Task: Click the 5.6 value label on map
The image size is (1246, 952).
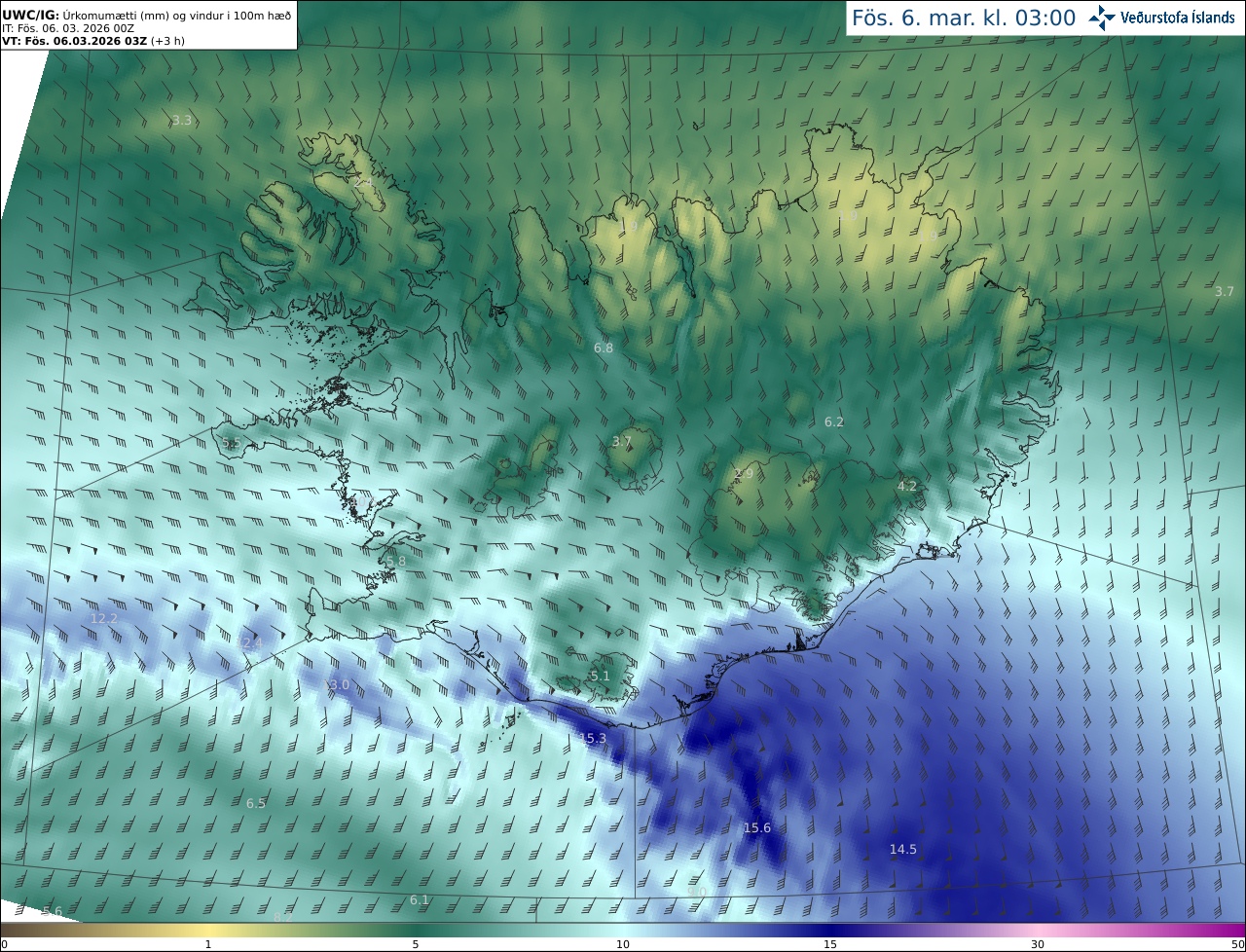Action: pos(53,912)
